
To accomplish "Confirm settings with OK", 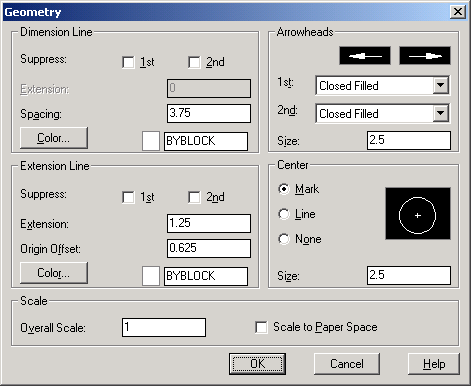I will 257,364.
